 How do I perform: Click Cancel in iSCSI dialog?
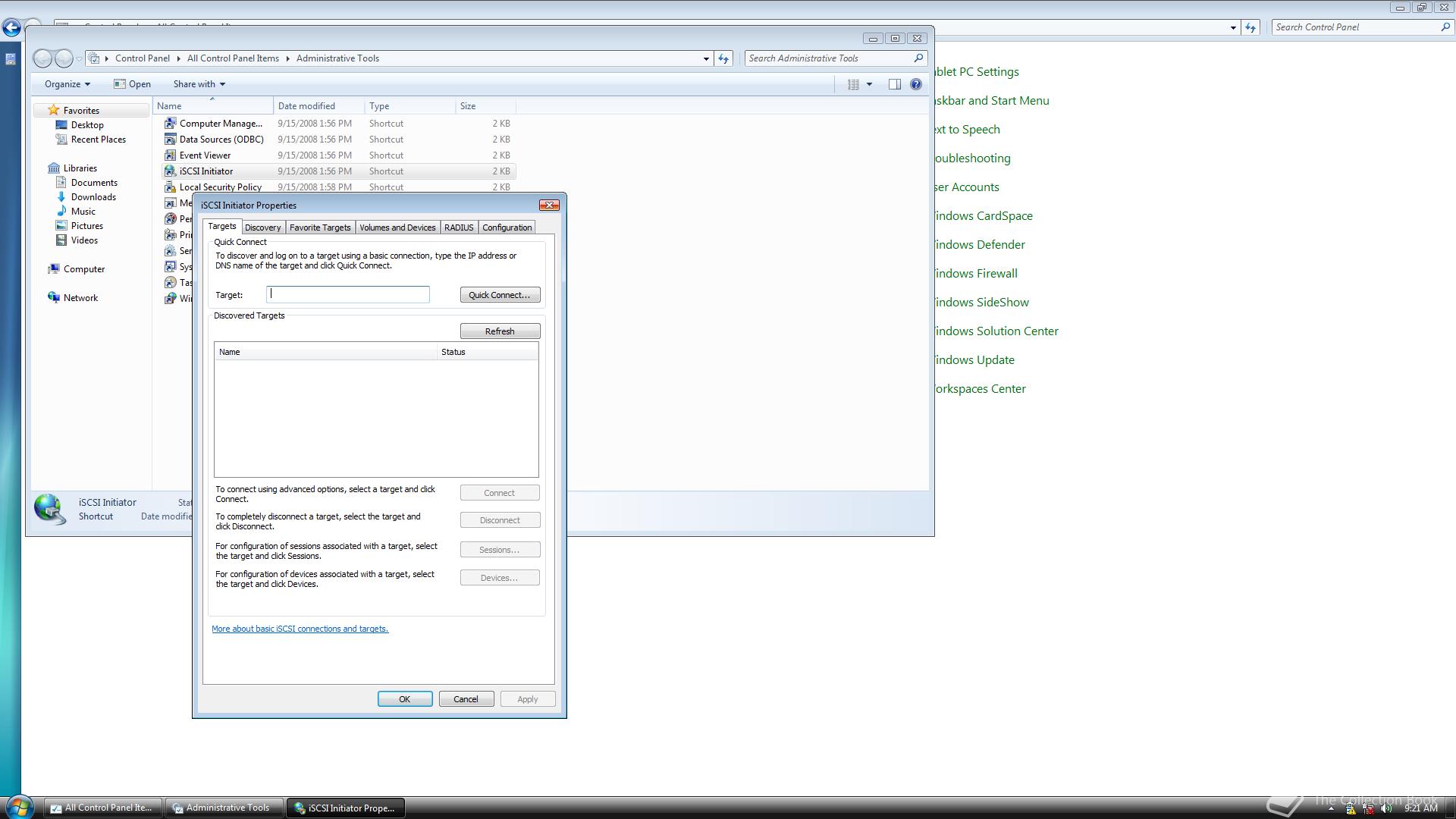point(466,699)
